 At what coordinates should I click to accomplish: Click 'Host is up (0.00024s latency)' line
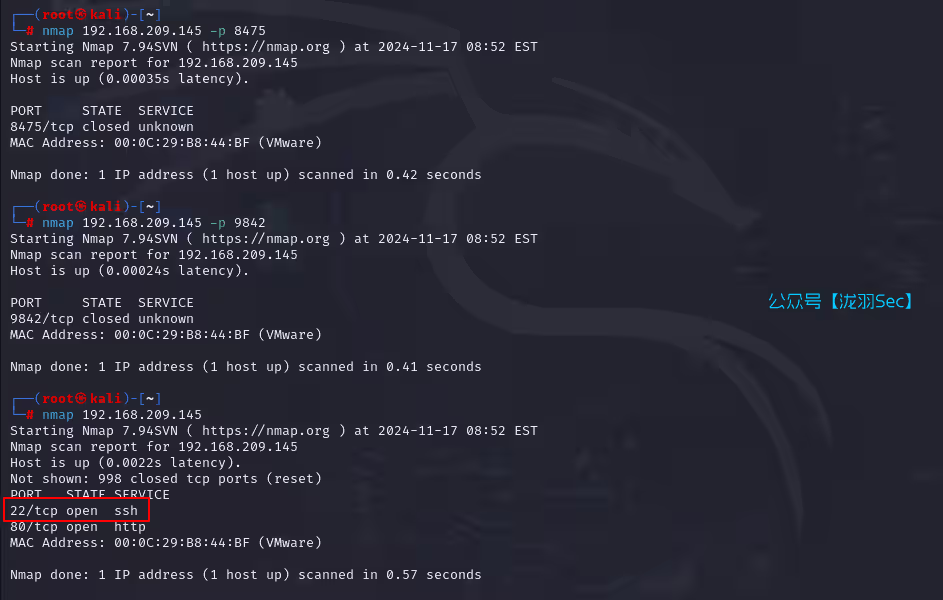click(129, 271)
